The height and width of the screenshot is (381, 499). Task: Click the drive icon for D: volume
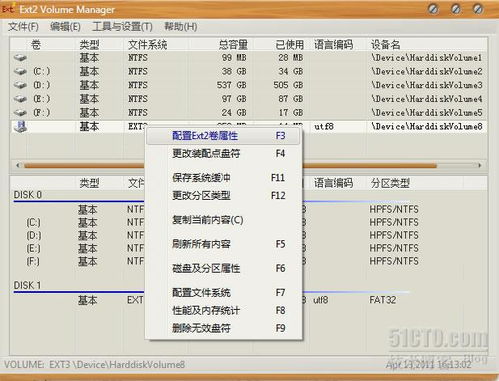[x=20, y=85]
